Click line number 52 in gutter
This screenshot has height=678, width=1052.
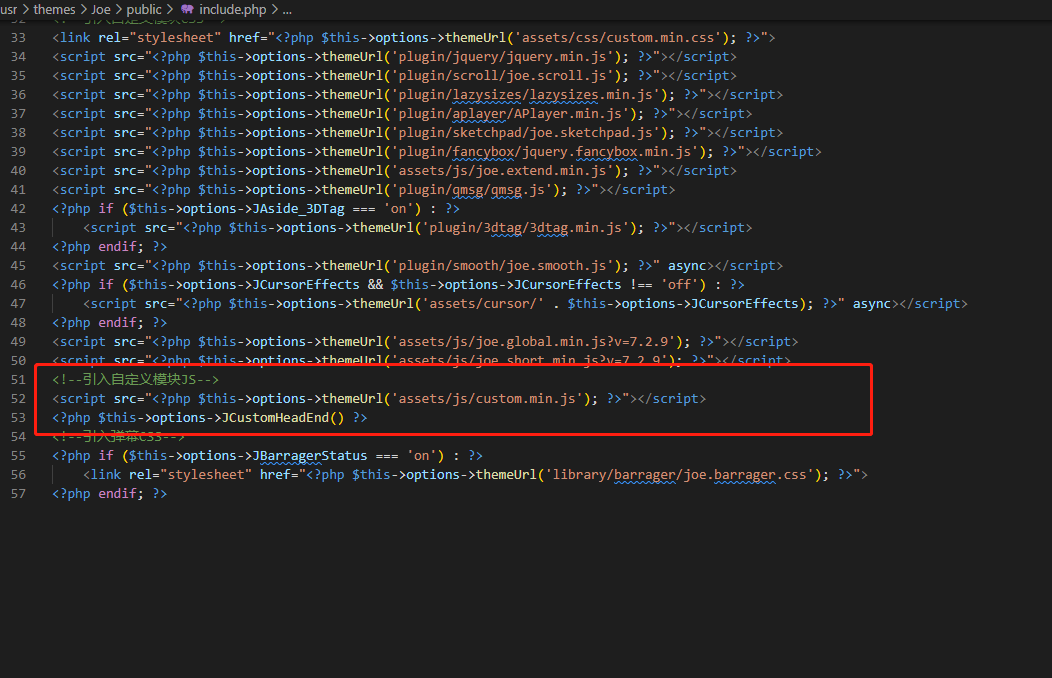tap(18, 398)
